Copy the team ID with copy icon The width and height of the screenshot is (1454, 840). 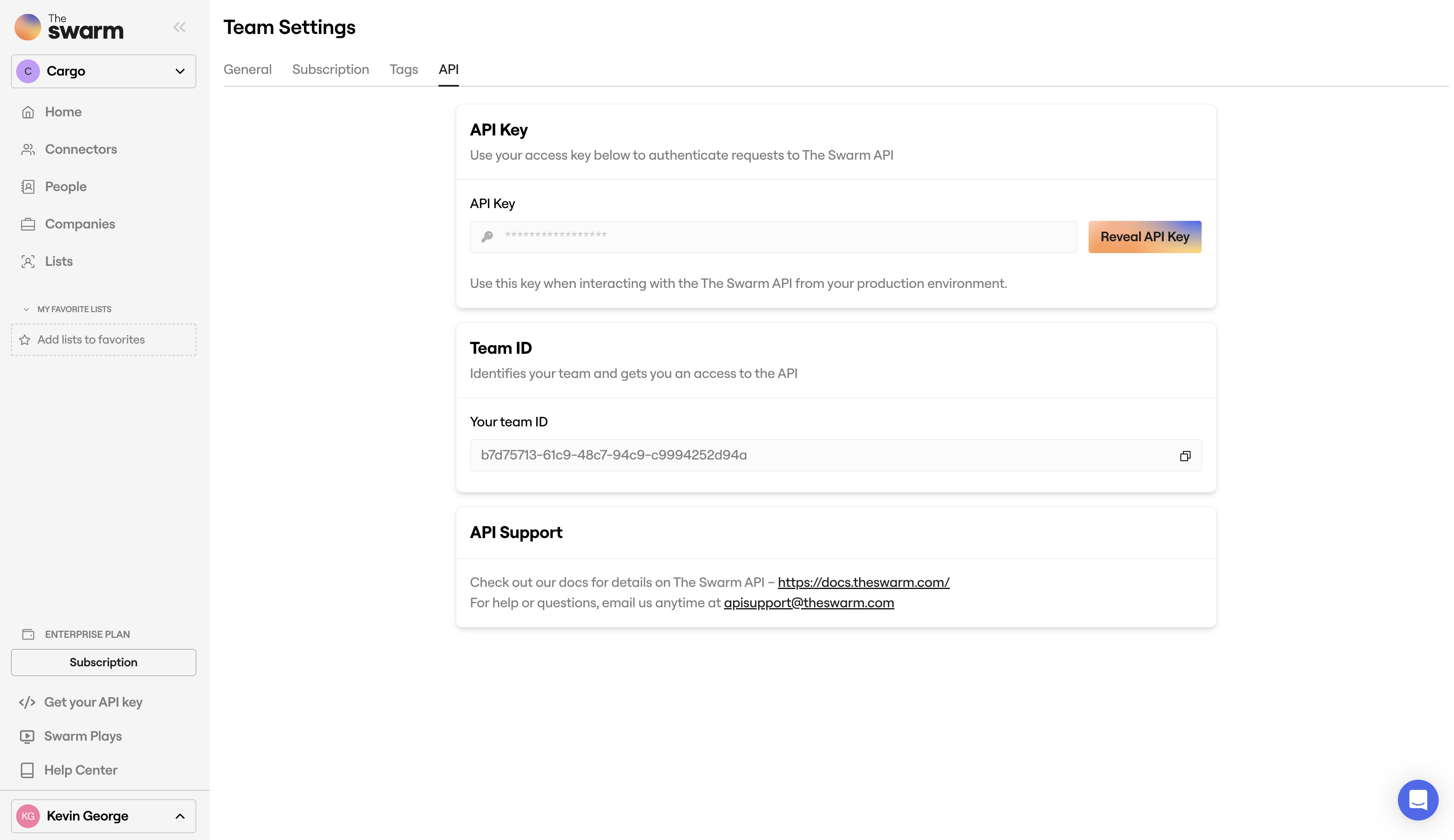(x=1185, y=455)
